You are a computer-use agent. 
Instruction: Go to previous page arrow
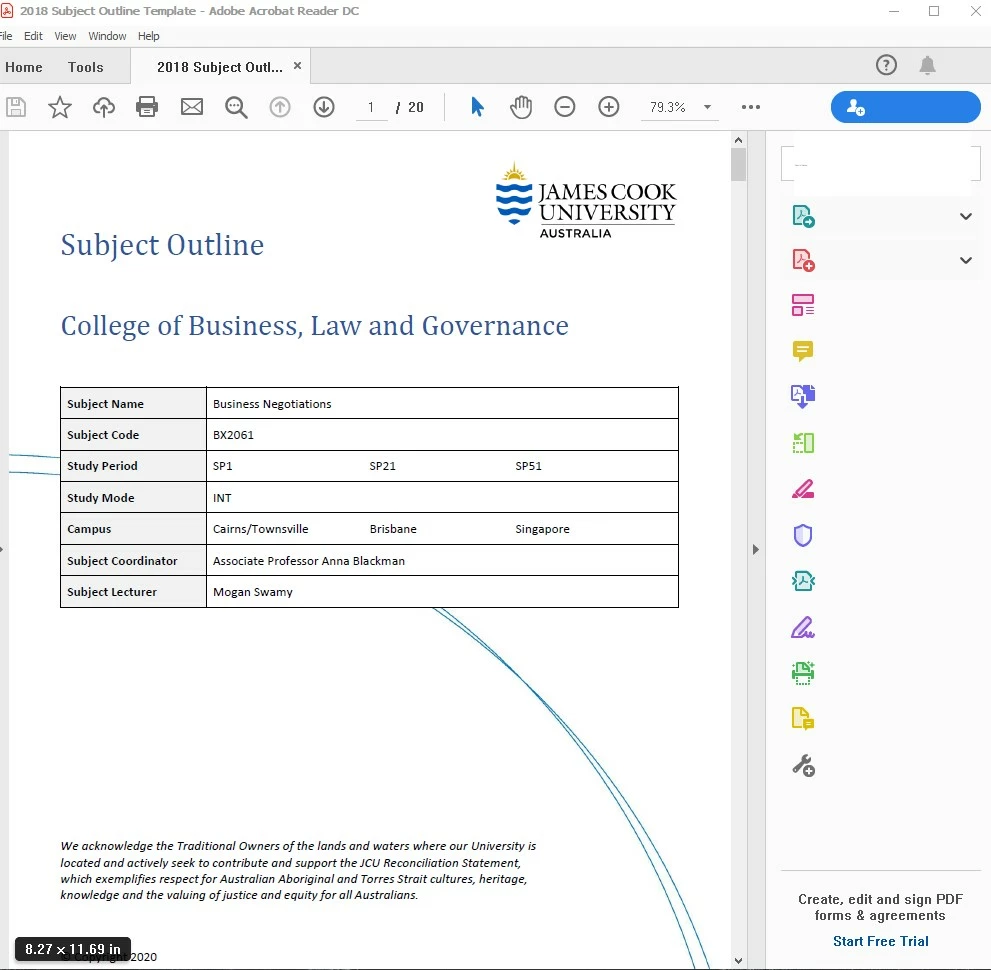point(280,107)
